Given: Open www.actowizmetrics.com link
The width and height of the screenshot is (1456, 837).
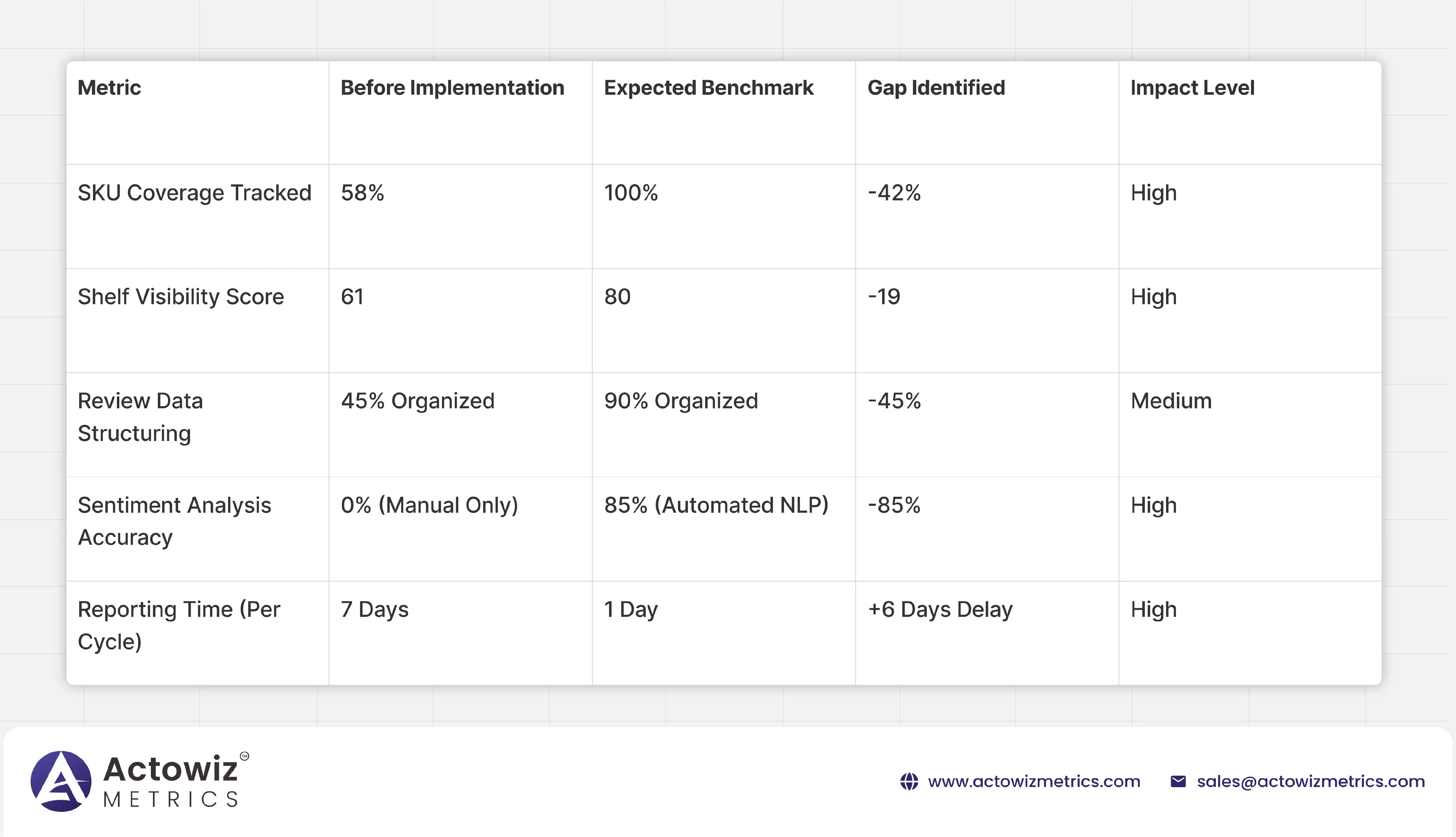Looking at the screenshot, I should 1034,782.
